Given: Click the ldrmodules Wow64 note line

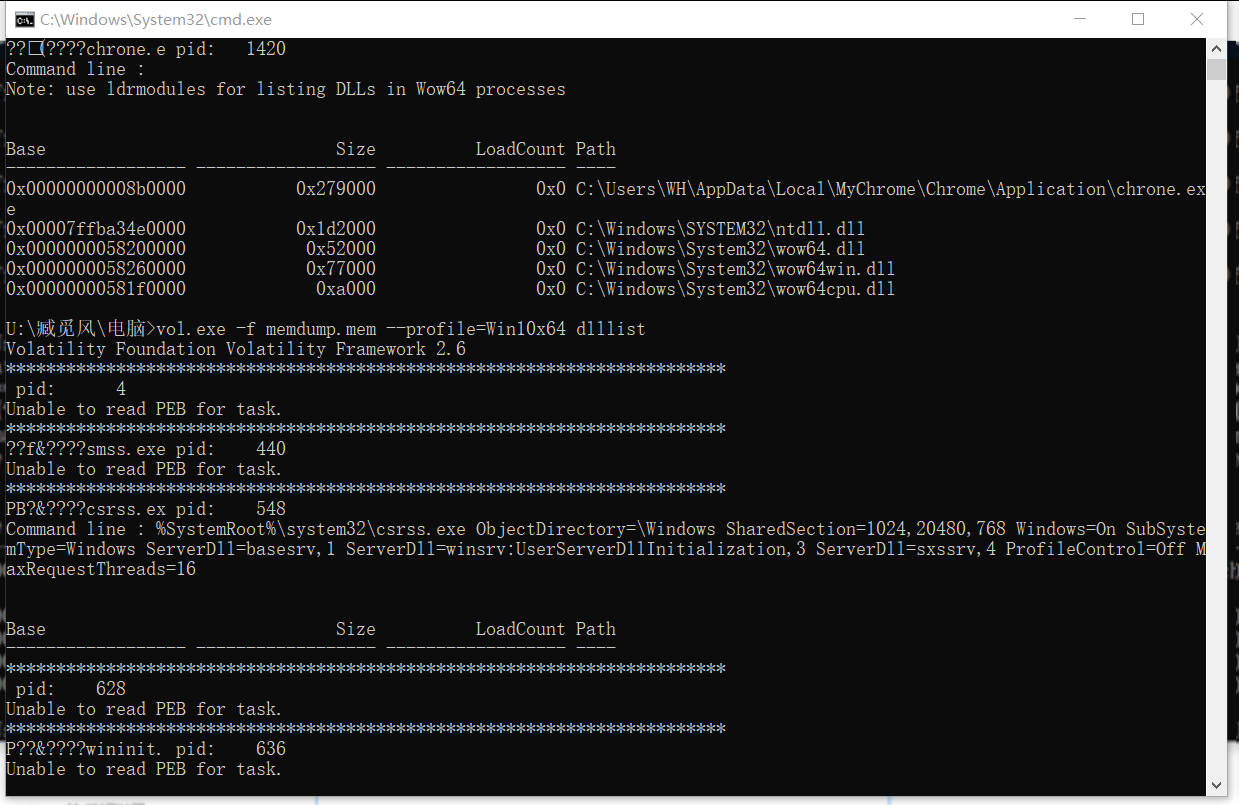Looking at the screenshot, I should [x=286, y=89].
